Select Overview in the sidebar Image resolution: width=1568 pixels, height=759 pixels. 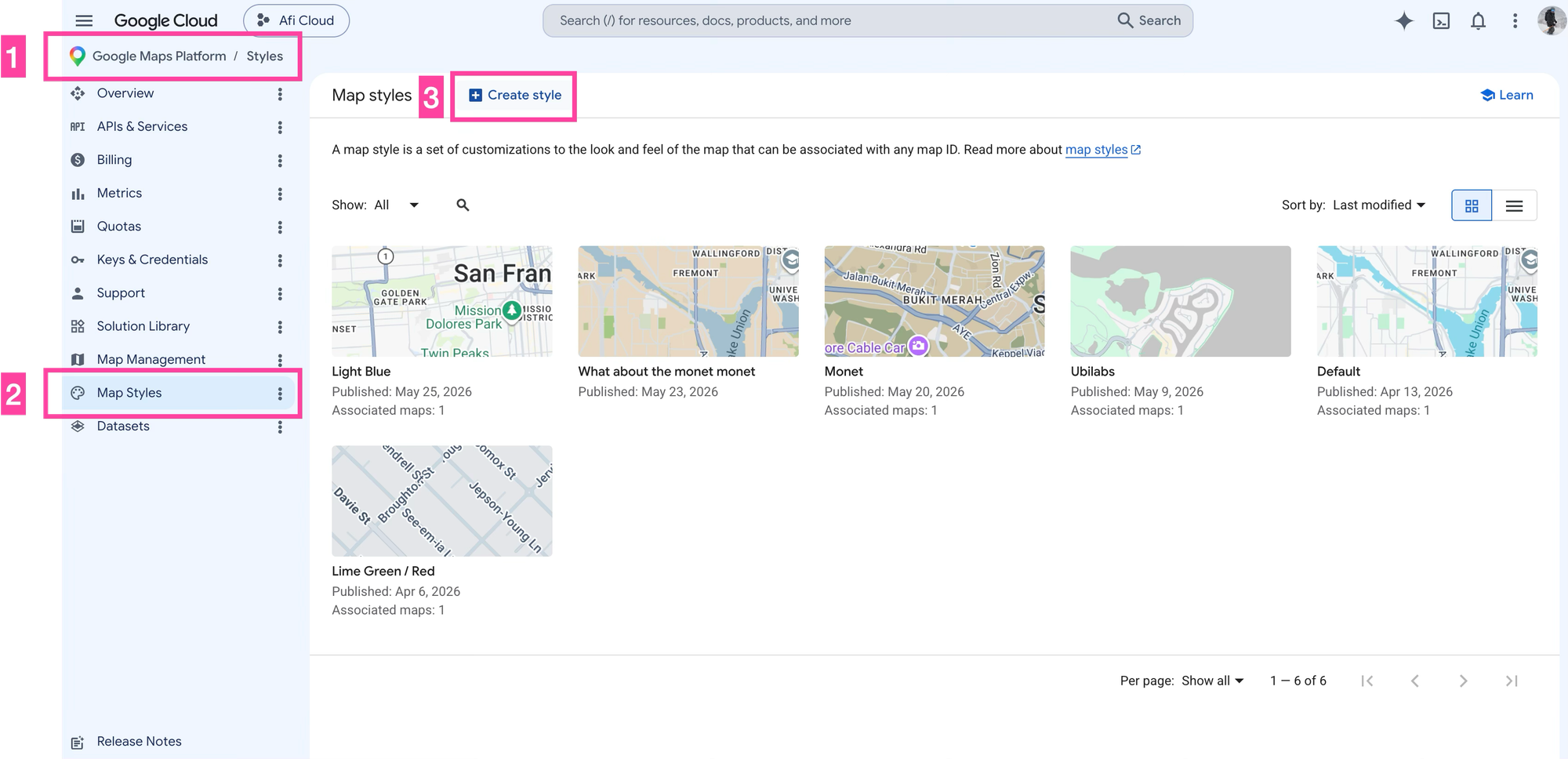(x=125, y=93)
